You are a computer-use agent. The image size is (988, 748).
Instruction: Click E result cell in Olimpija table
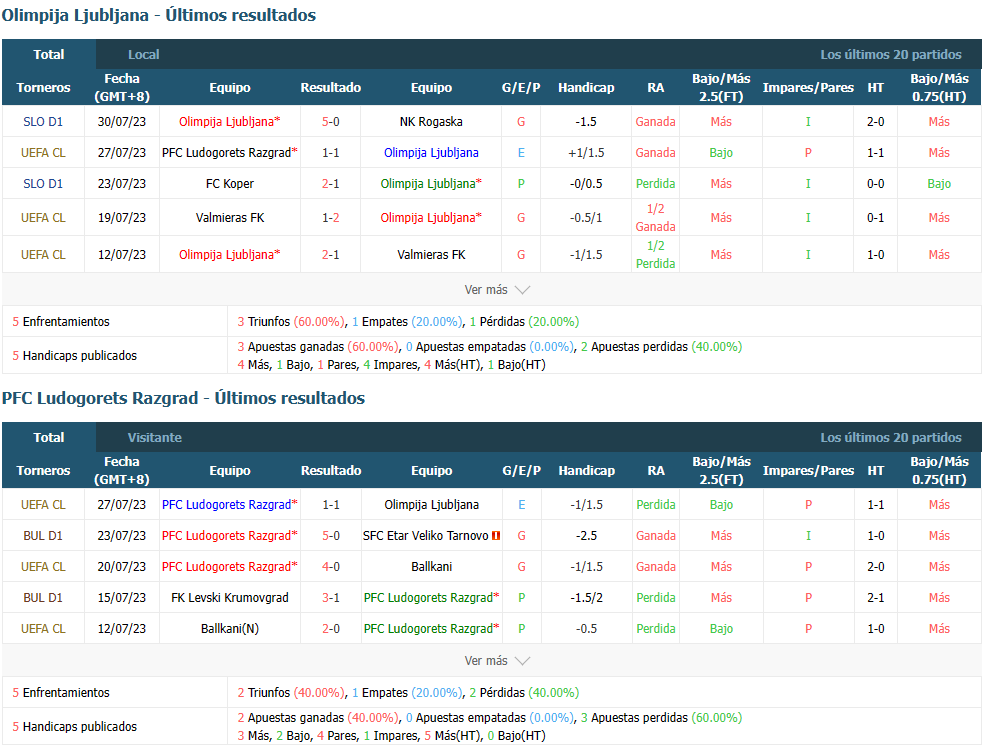coord(521,152)
